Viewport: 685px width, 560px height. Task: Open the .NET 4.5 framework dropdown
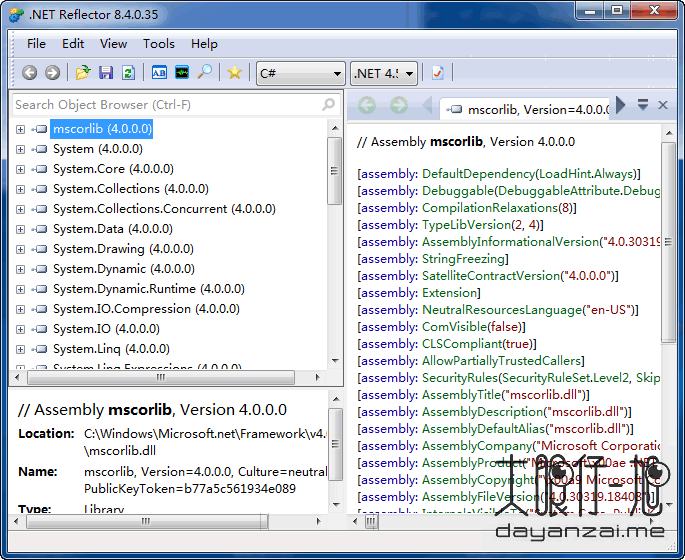point(384,73)
